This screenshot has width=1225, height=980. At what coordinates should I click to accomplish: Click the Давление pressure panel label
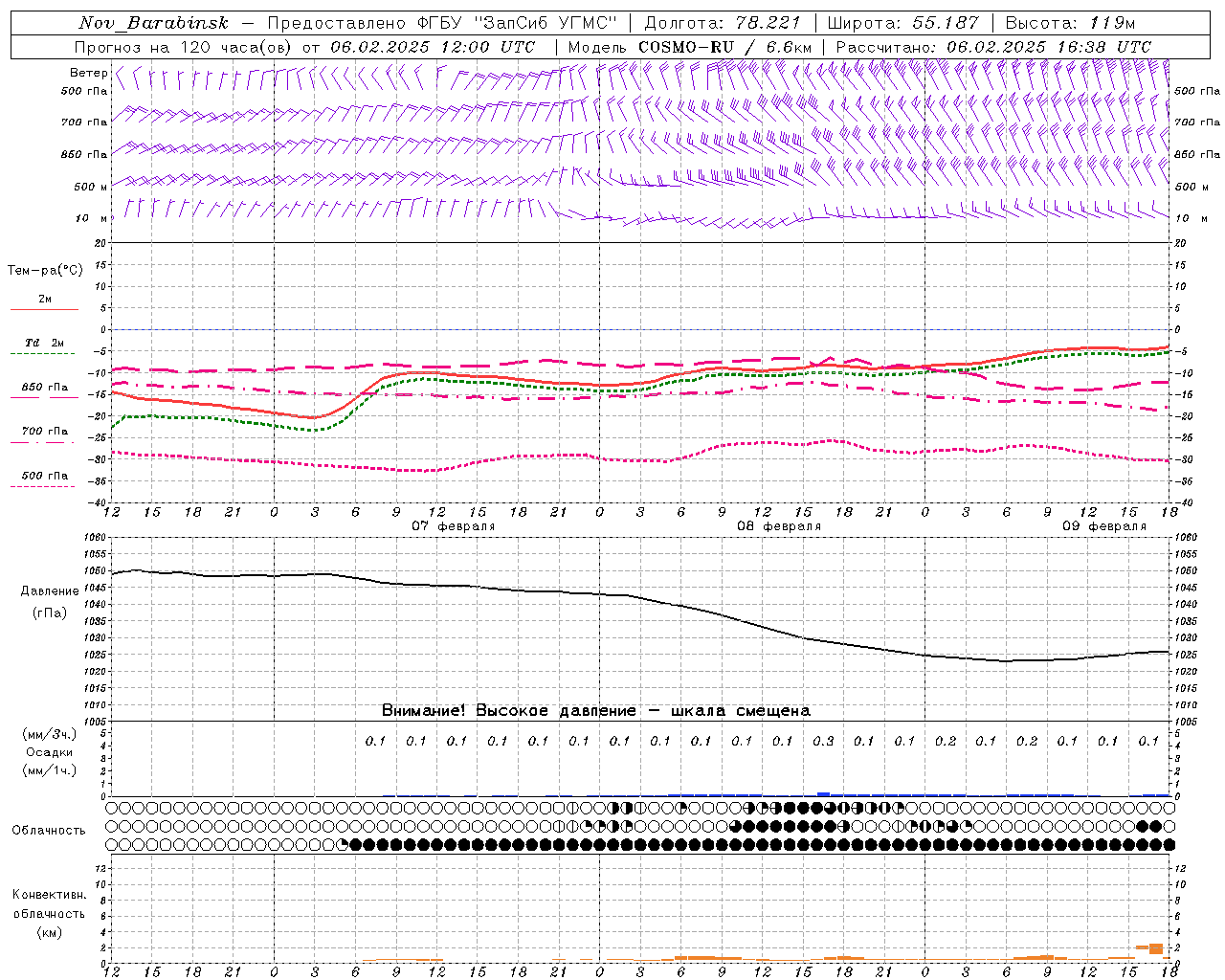49,591
